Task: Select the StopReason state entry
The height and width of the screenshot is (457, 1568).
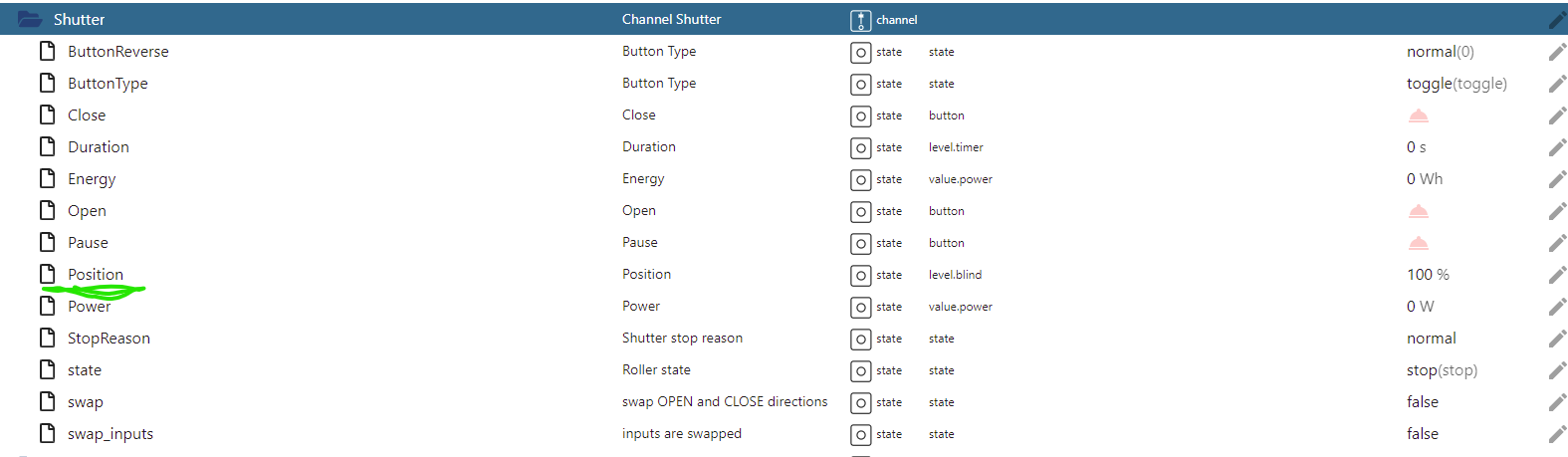Action: coord(109,339)
